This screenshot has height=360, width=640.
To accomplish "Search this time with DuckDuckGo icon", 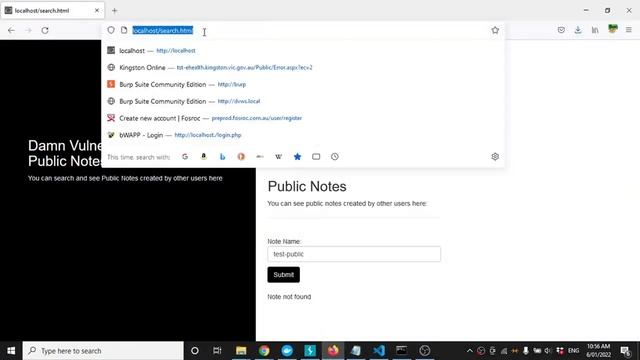I will [x=241, y=157].
